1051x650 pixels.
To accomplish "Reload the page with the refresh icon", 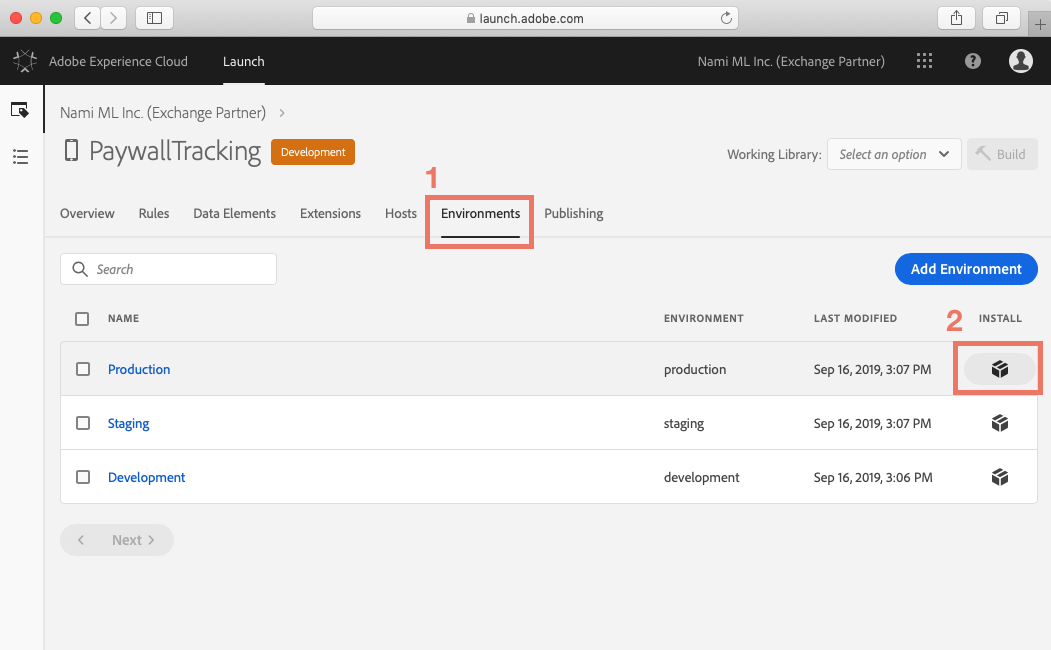I will click(x=726, y=18).
